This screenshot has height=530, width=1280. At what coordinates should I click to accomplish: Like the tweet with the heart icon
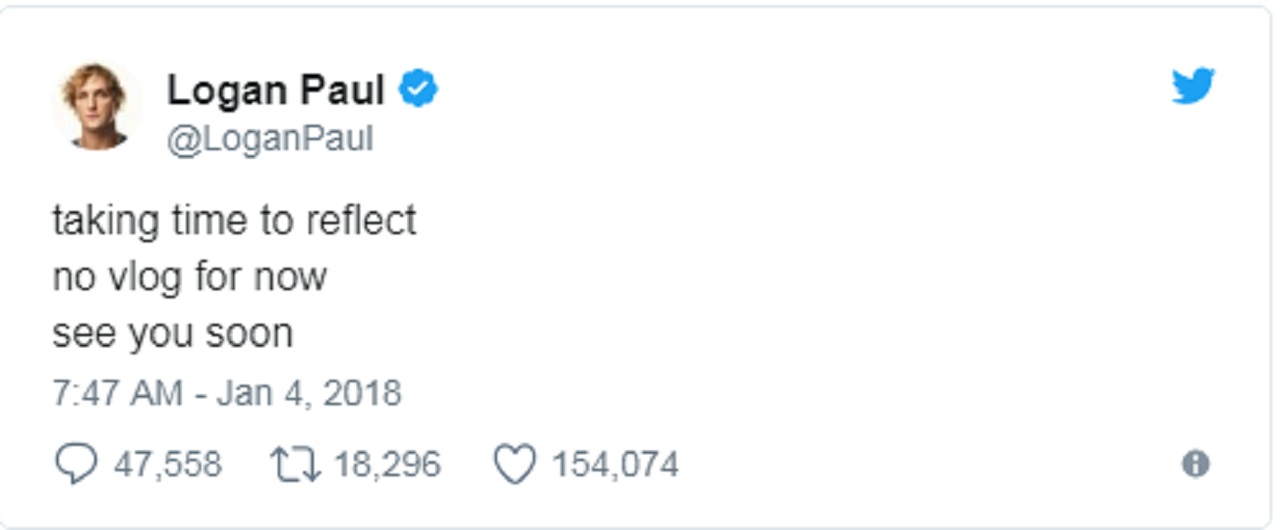pos(516,464)
